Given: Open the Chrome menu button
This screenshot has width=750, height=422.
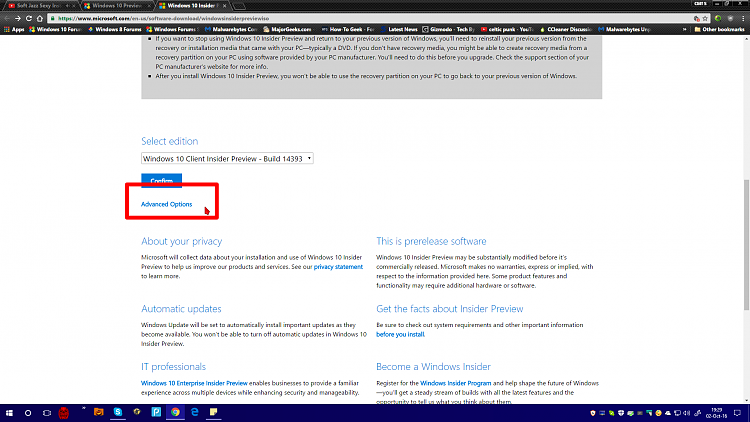Looking at the screenshot, I should (743, 19).
